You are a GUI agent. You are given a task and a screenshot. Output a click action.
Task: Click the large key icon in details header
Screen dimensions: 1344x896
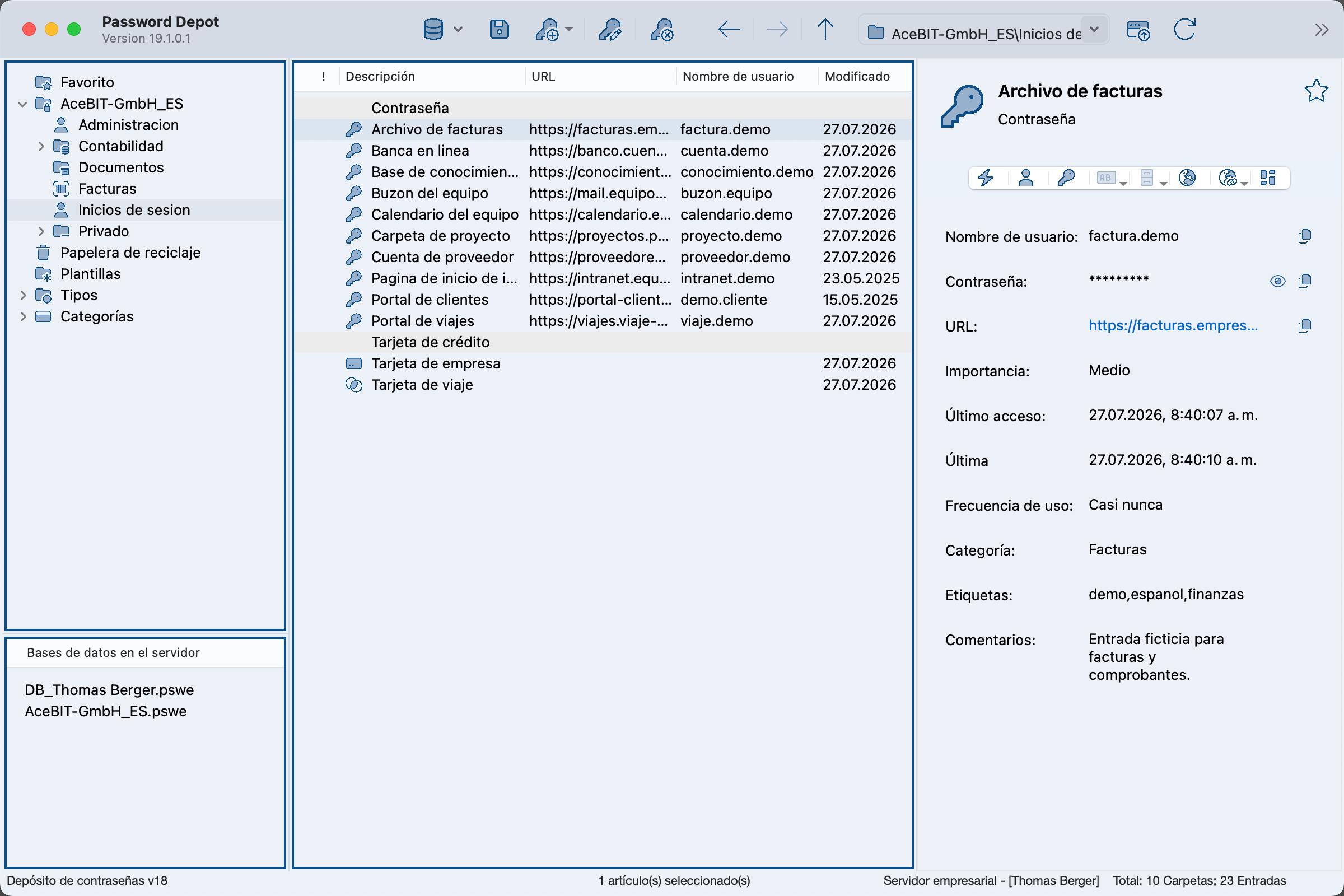tap(962, 106)
